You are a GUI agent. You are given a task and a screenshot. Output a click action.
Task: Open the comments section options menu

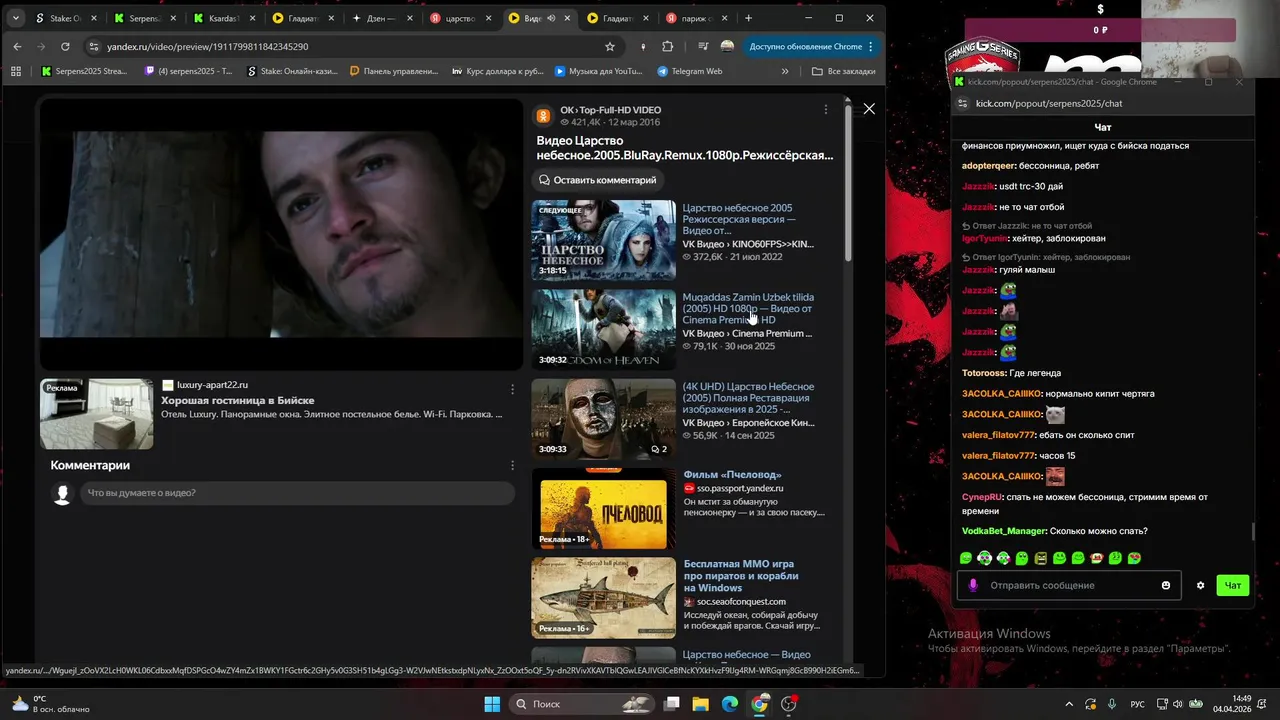pyautogui.click(x=512, y=465)
